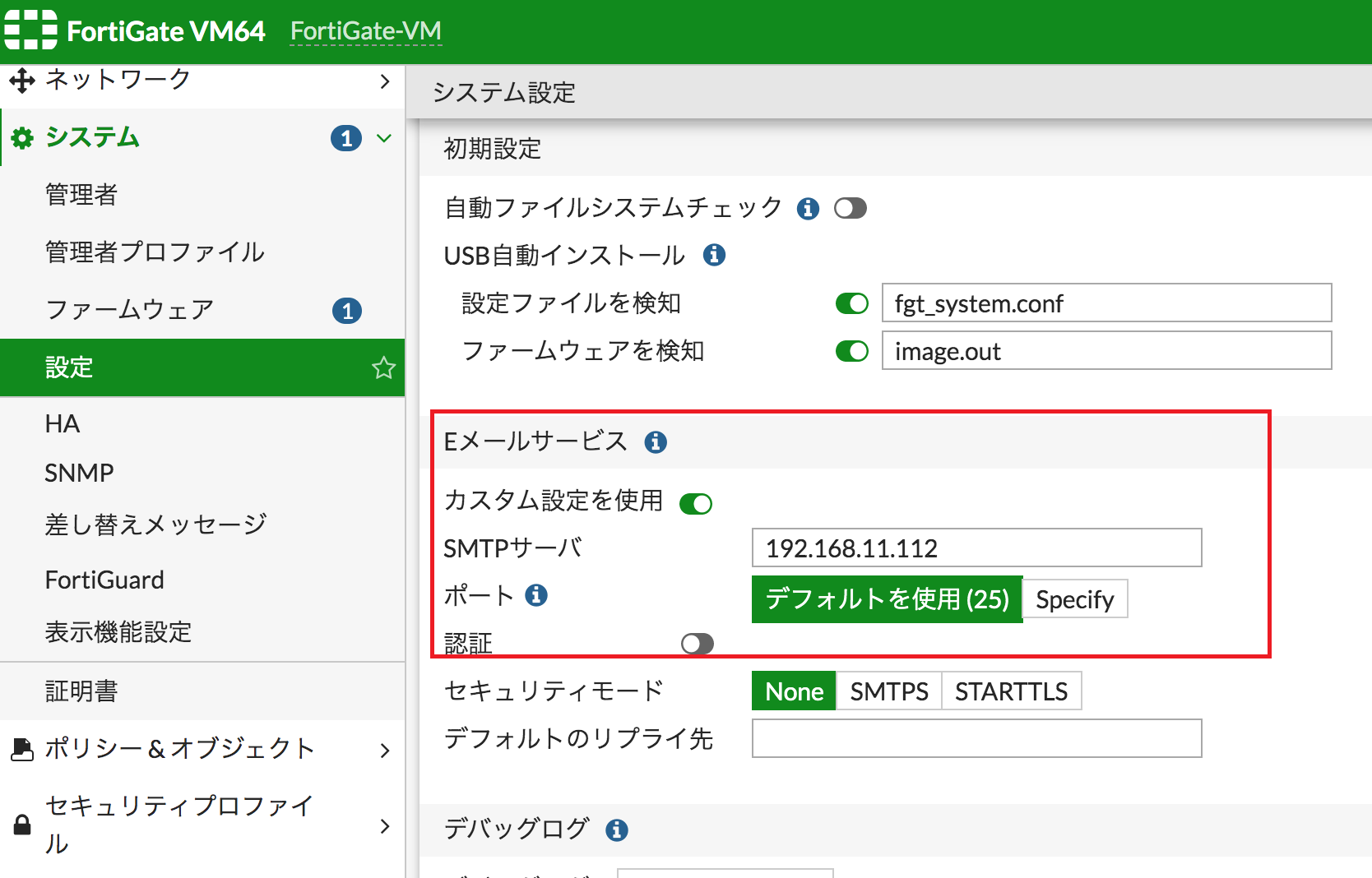
Task: Disable ファームウェアを検知 toggle
Action: pyautogui.click(x=852, y=352)
